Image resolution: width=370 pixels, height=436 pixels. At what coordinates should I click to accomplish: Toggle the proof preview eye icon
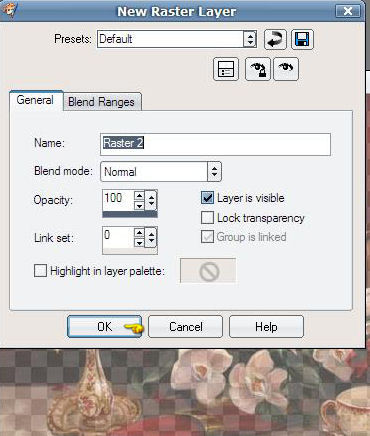[x=286, y=69]
